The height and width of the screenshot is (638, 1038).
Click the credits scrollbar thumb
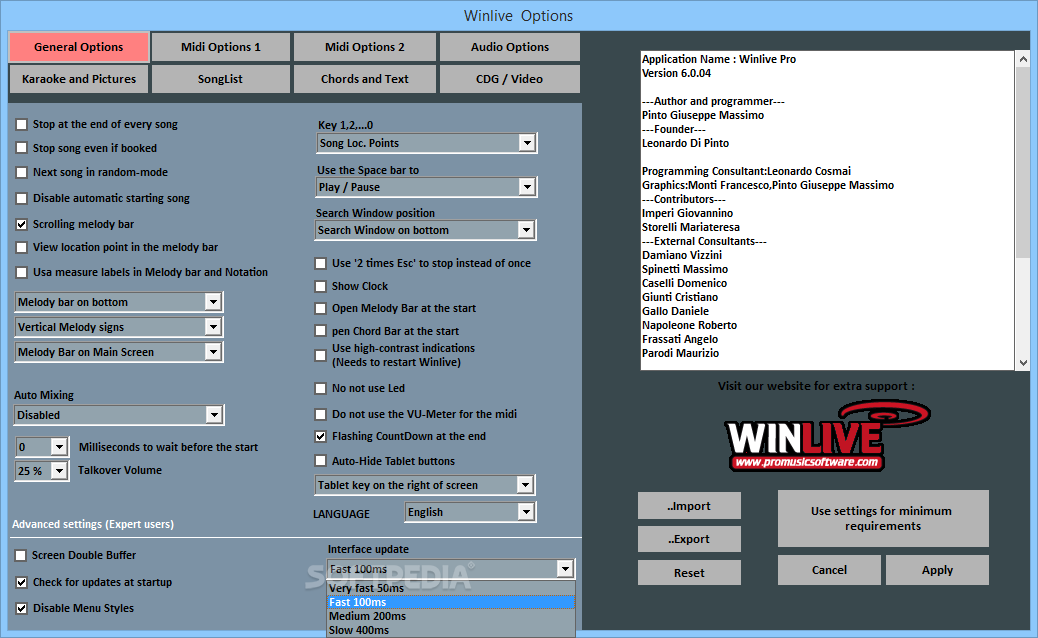1023,162
